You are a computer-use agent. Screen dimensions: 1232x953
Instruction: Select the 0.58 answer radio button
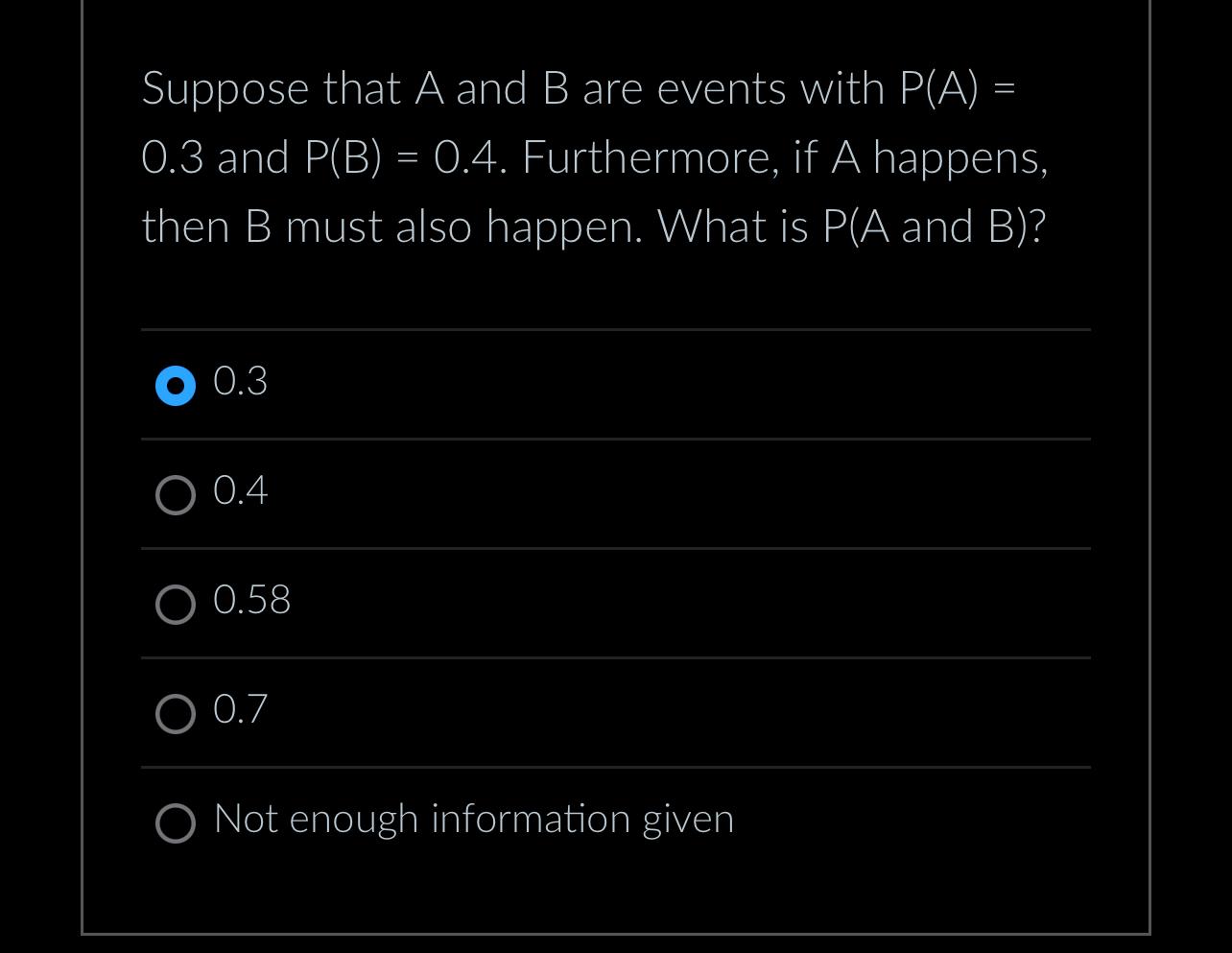[176, 605]
